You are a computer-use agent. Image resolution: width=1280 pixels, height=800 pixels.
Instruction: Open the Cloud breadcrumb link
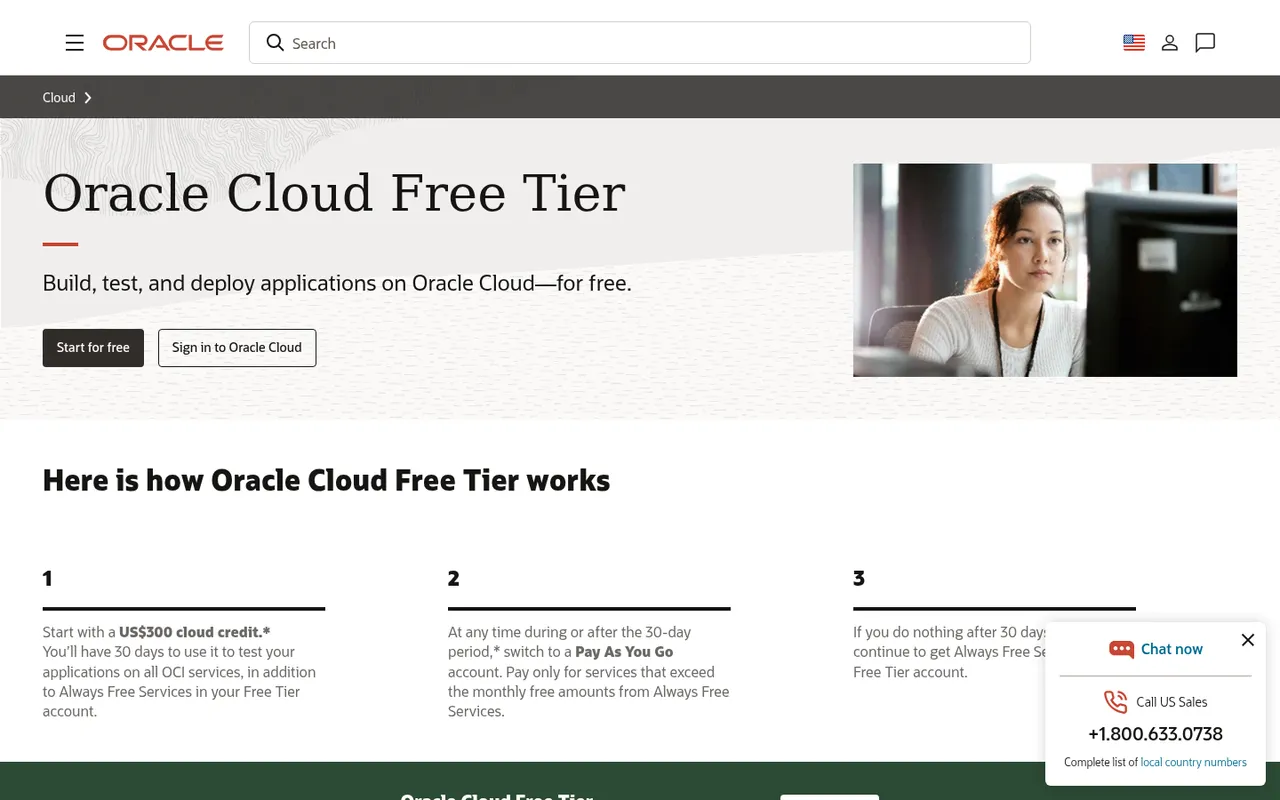coord(59,97)
